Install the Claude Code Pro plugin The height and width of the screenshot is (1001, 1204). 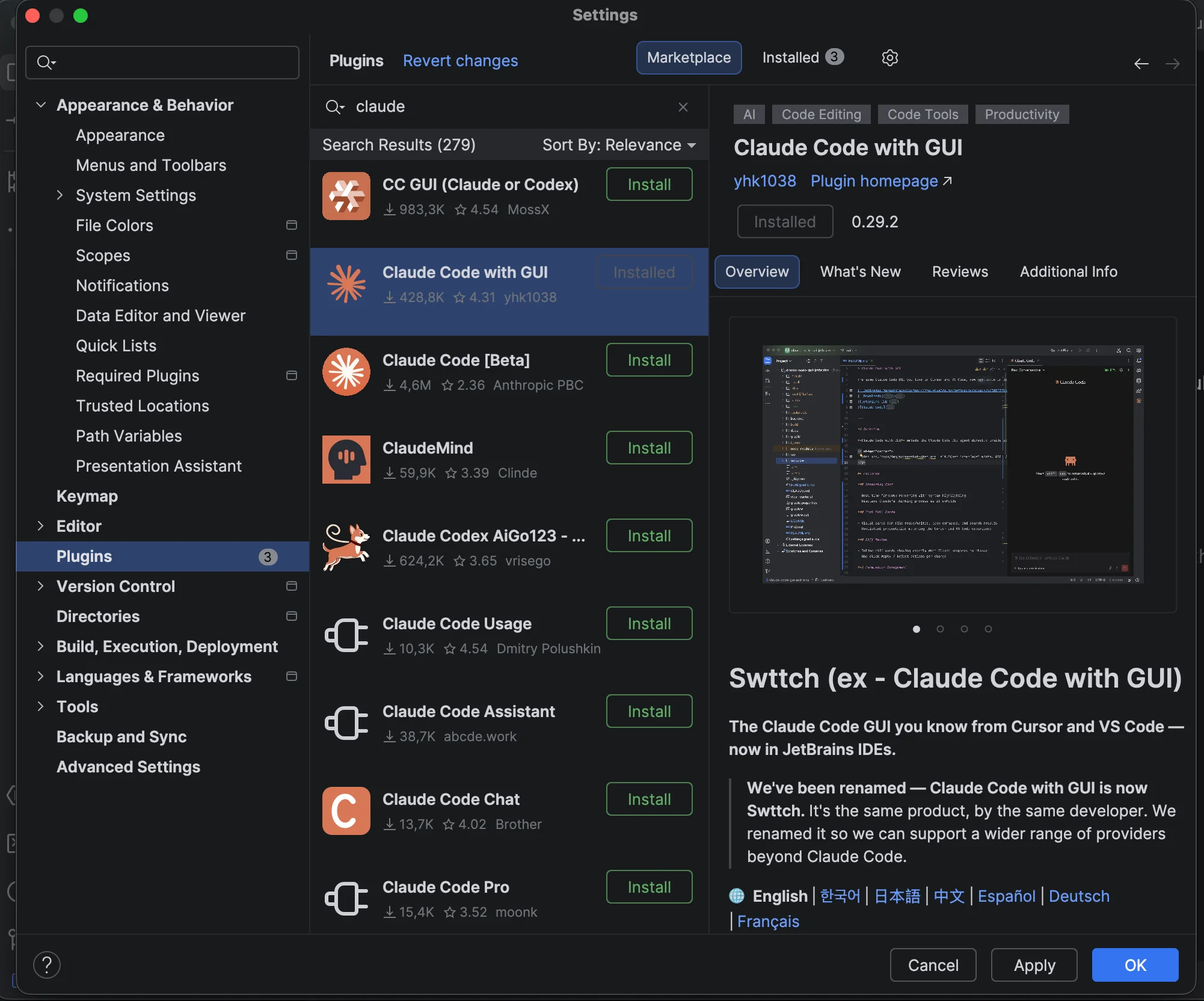click(x=650, y=887)
